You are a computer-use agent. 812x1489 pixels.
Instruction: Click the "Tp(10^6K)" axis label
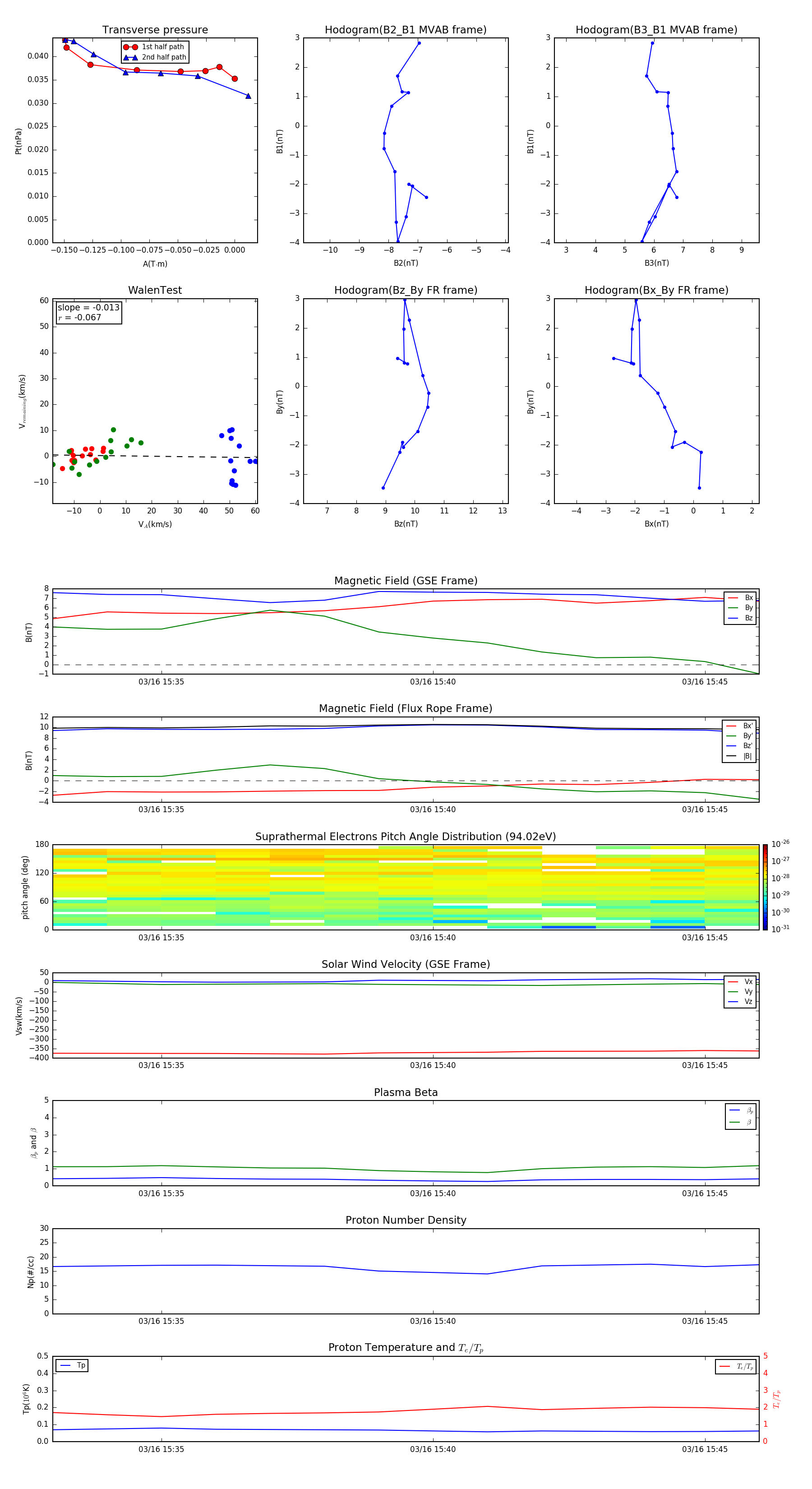tap(25, 1399)
